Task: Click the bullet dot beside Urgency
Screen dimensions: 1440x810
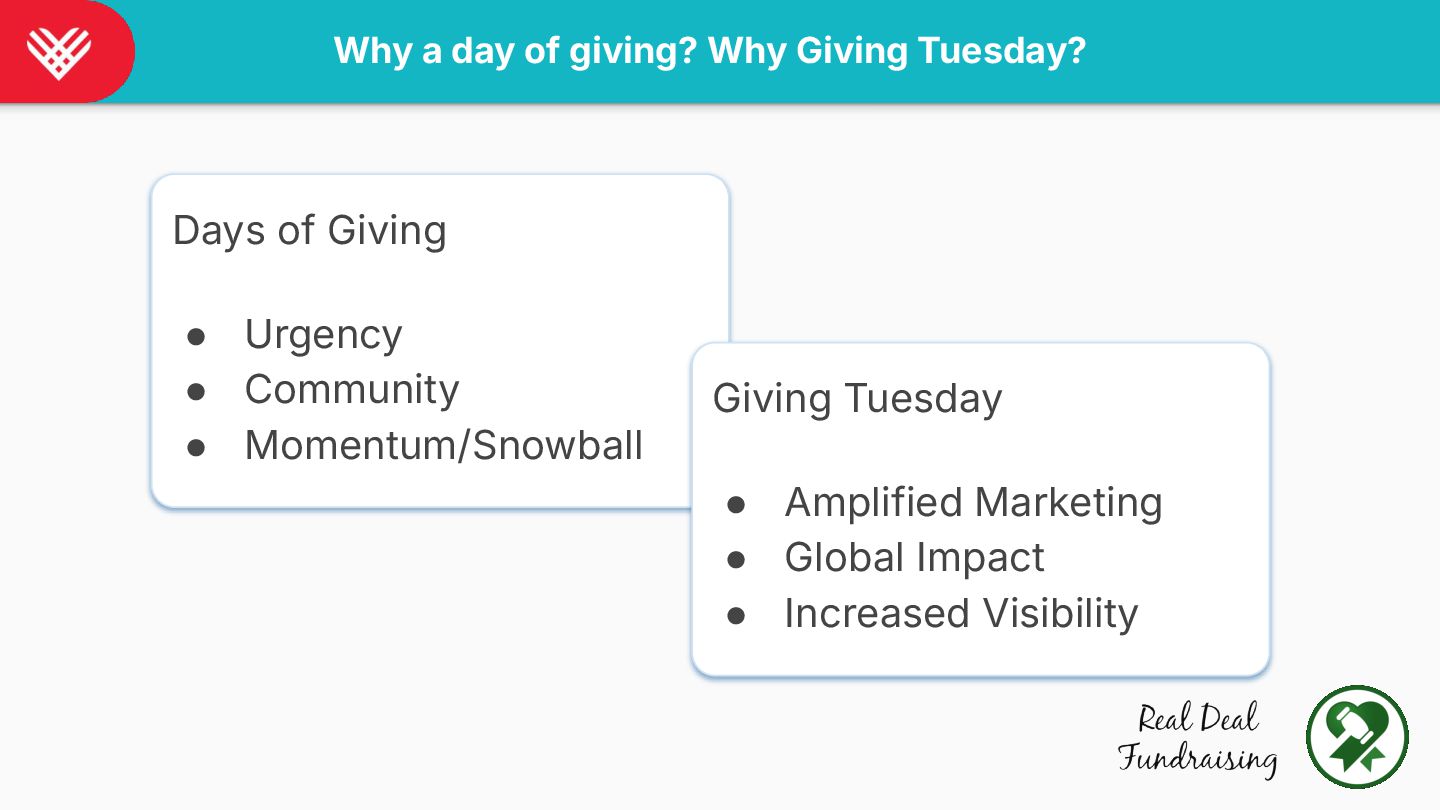Action: 196,336
